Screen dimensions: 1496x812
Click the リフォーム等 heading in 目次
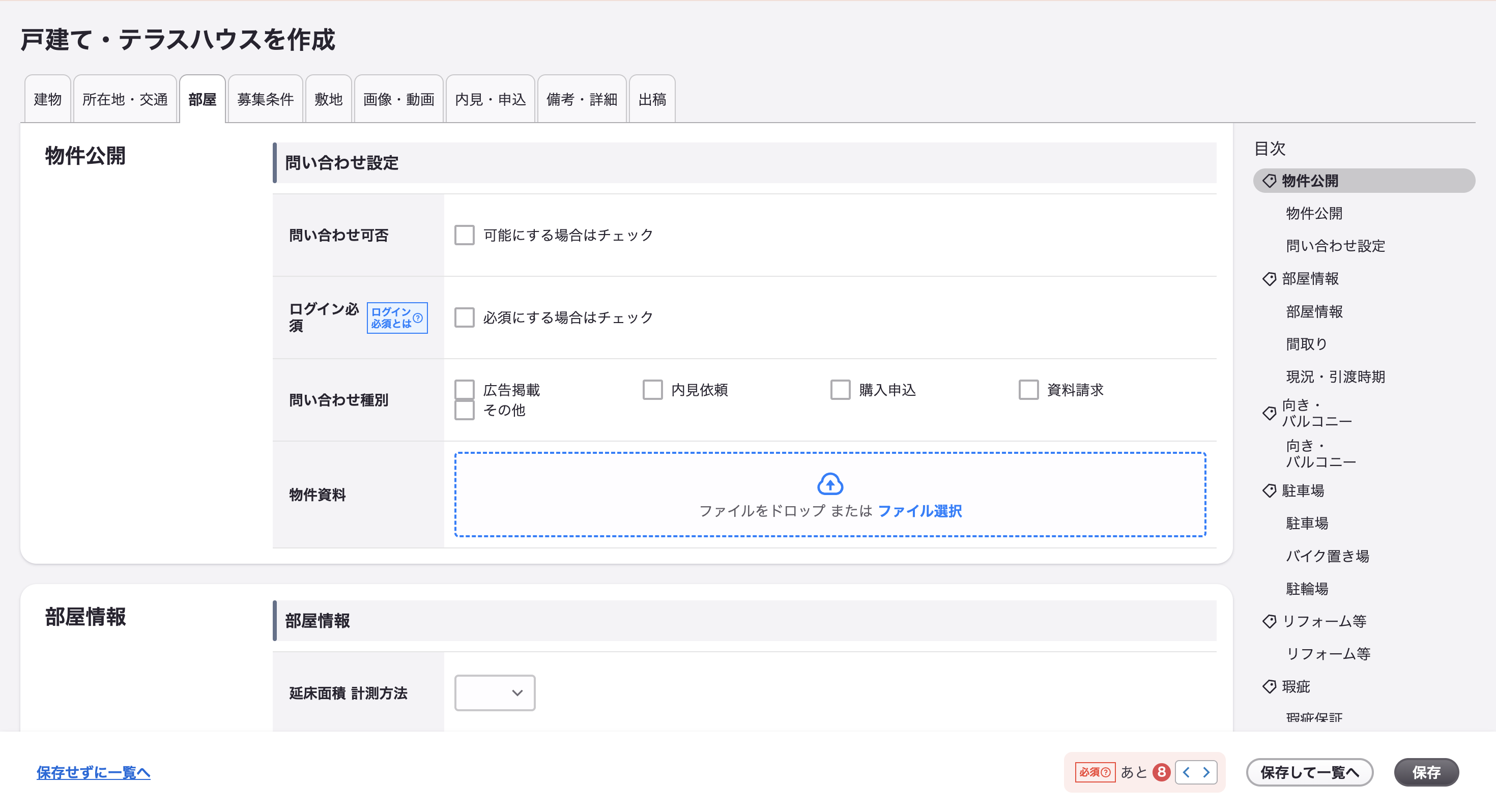tap(1324, 622)
